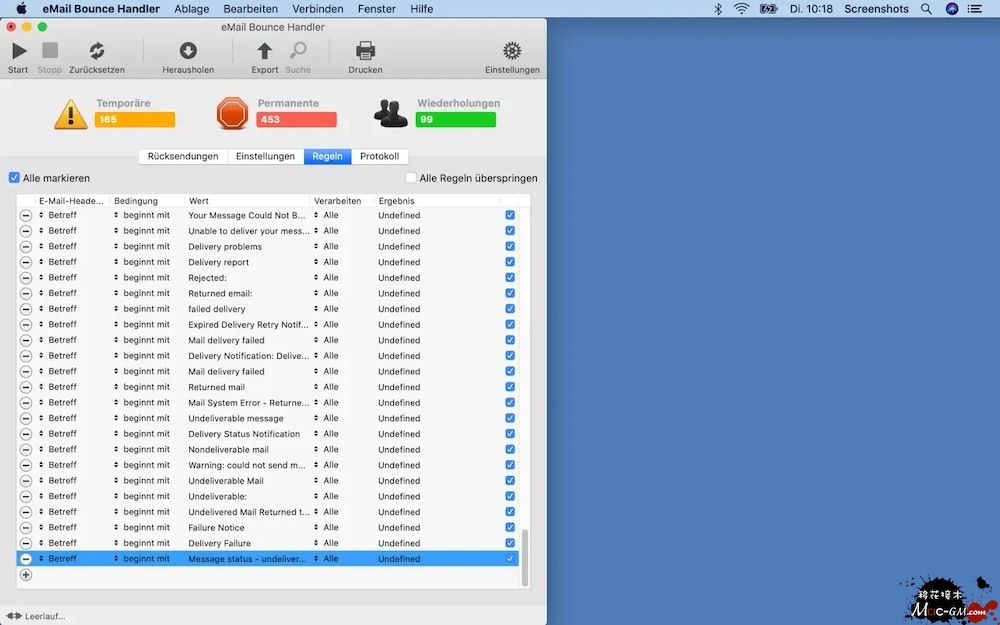Open the Protokoll tab
The width and height of the screenshot is (1000, 625).
379,156
